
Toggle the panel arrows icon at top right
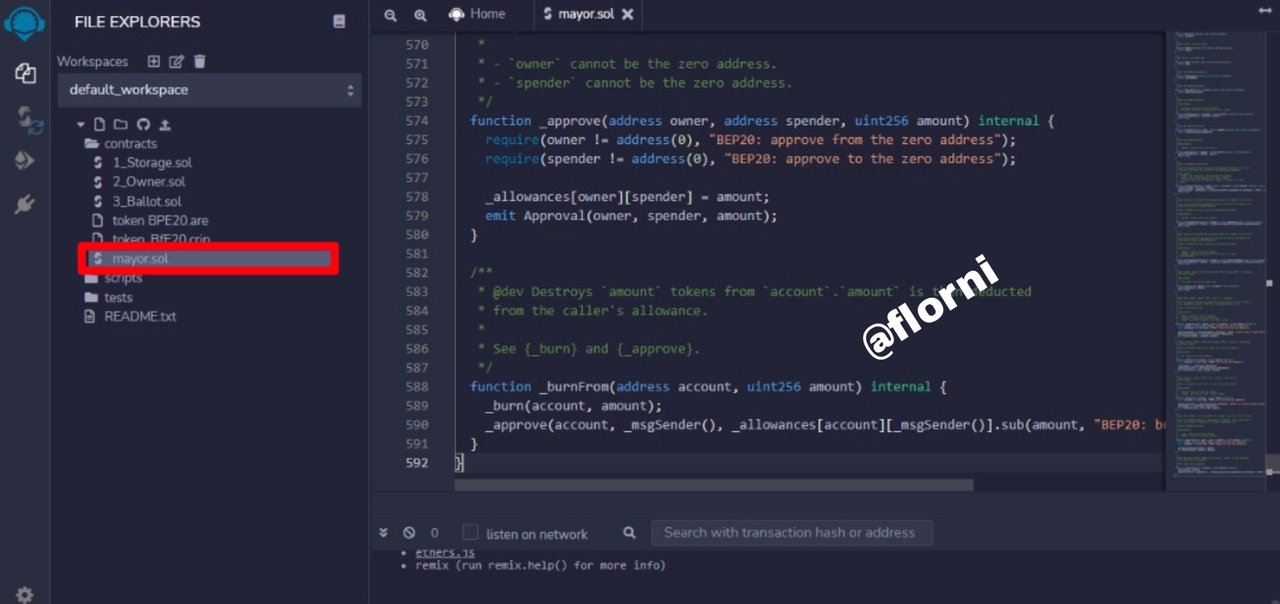point(1265,11)
